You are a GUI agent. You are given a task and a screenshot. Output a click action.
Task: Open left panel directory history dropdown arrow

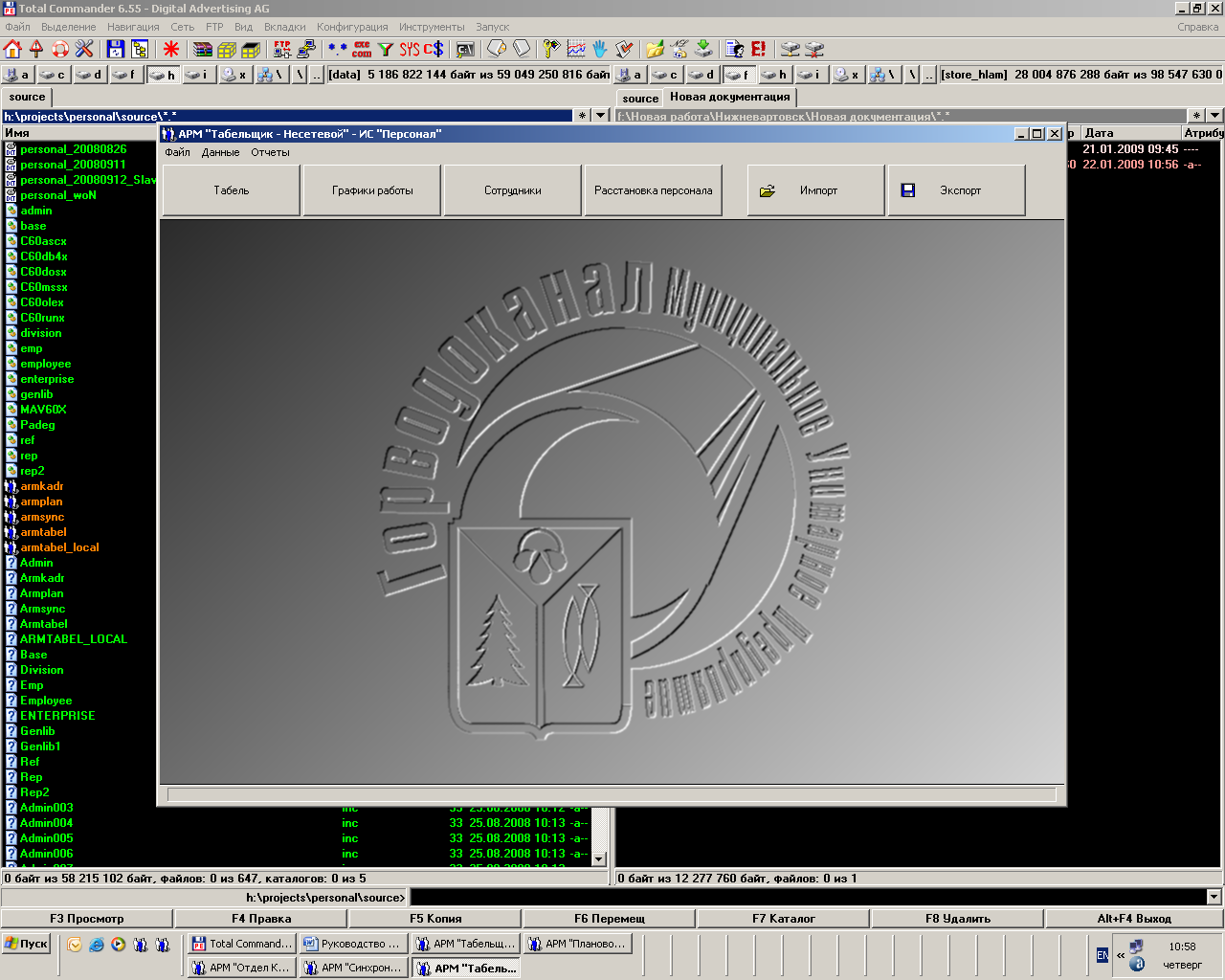601,116
